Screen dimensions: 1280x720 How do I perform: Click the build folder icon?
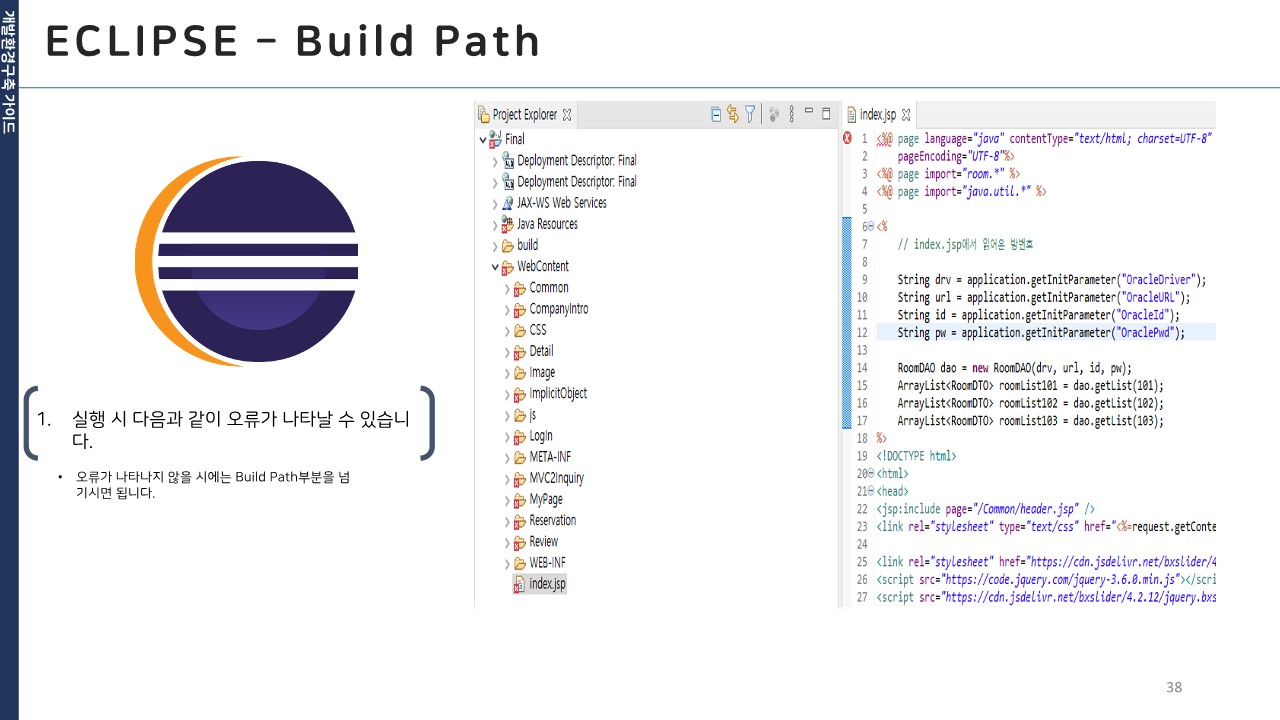[508, 245]
